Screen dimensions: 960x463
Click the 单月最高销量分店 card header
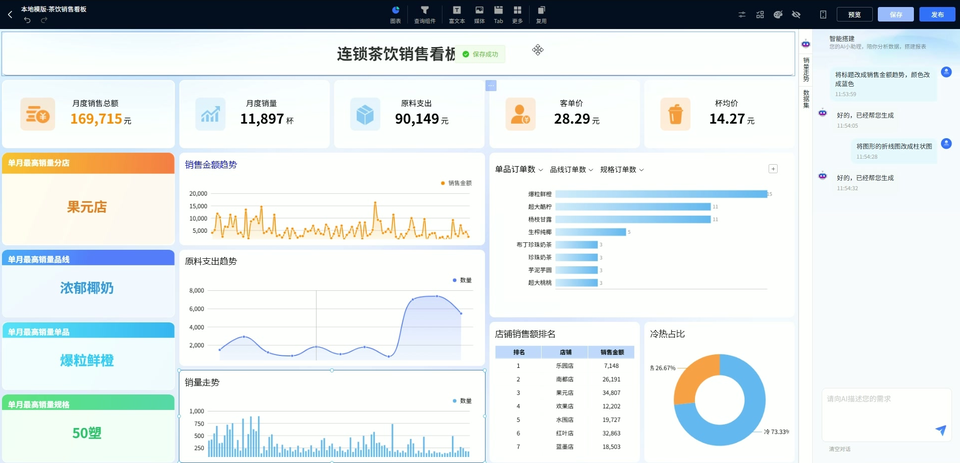point(88,163)
